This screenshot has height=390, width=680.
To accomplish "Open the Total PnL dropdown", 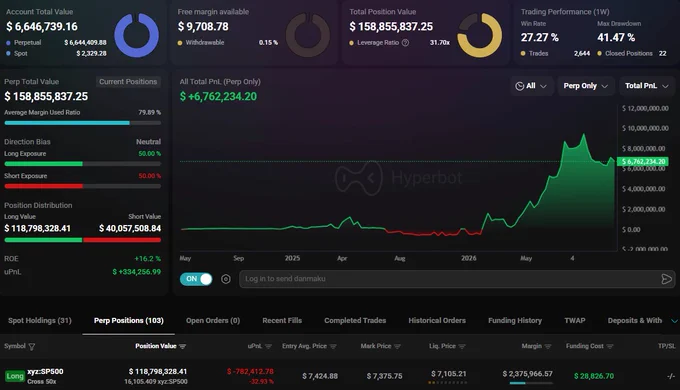I will (x=647, y=86).
